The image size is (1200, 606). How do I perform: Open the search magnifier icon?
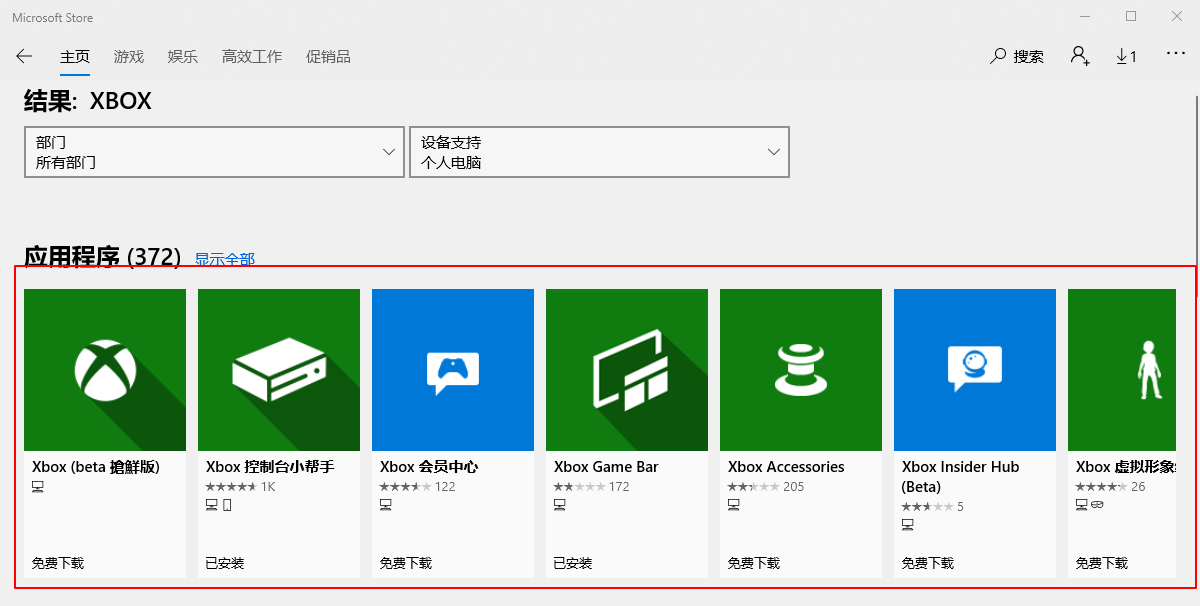point(998,57)
